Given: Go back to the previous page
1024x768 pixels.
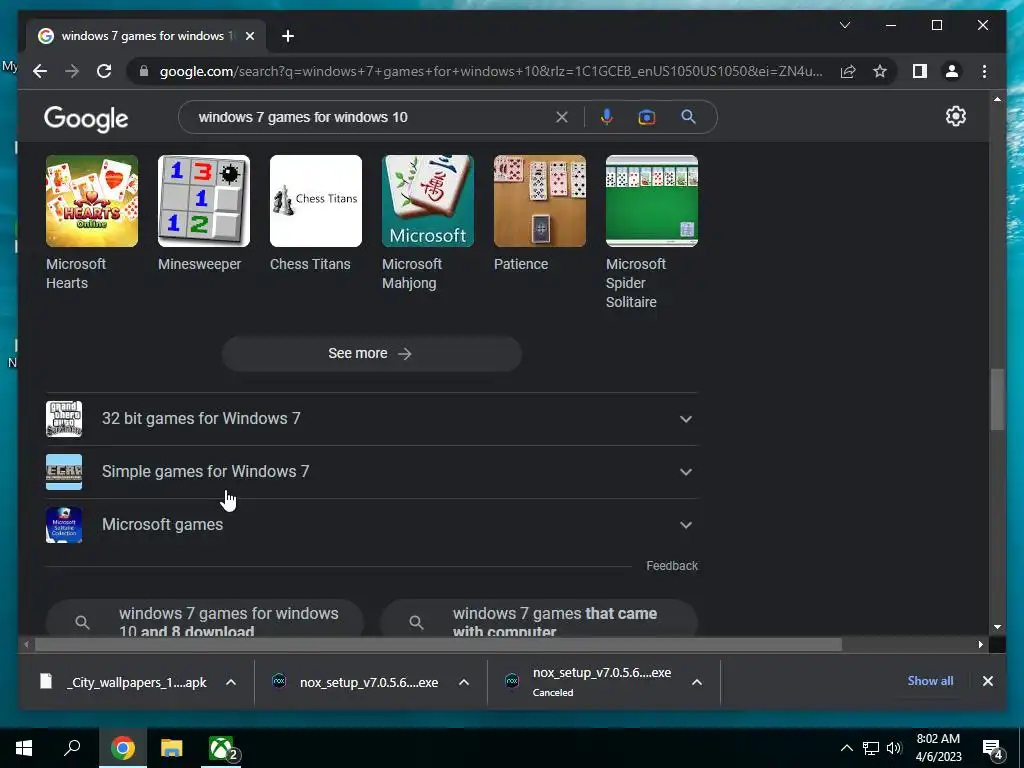Looking at the screenshot, I should tap(40, 71).
